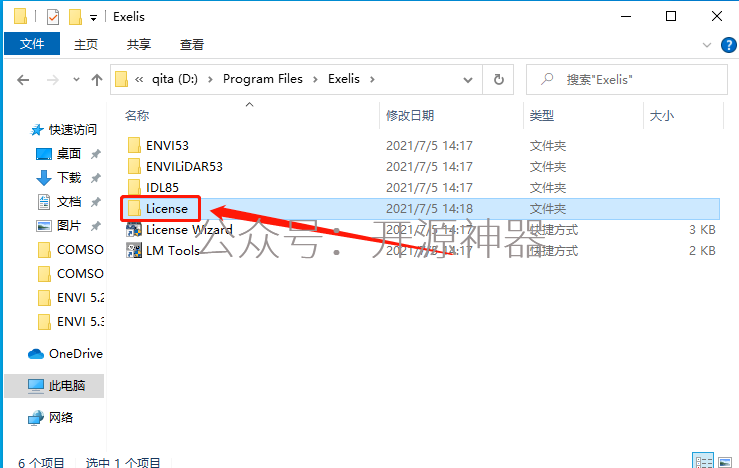Select the License Wizard shortcut icon
The width and height of the screenshot is (739, 468).
tap(134, 230)
